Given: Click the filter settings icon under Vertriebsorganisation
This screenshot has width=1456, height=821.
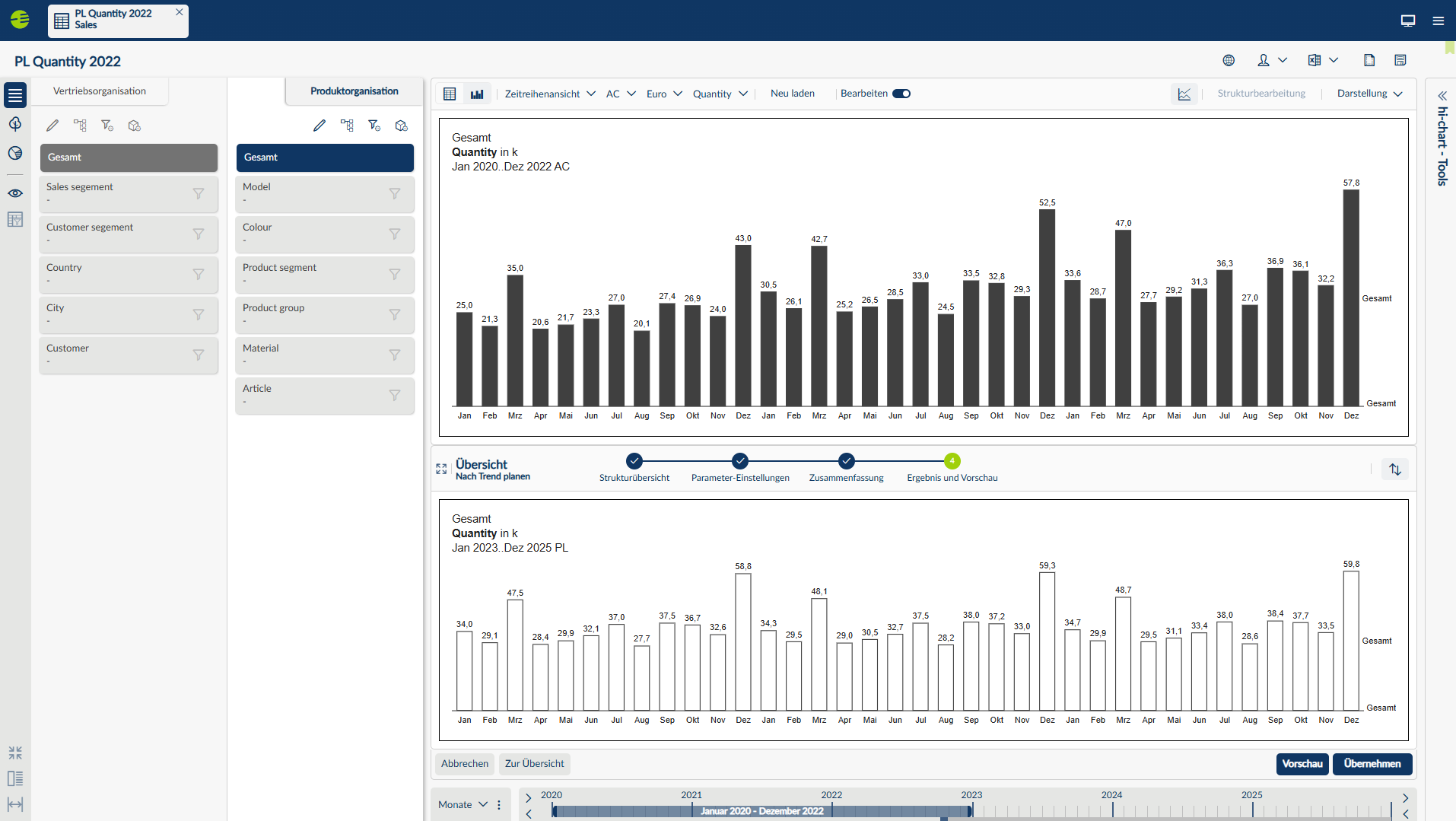Looking at the screenshot, I should [107, 126].
